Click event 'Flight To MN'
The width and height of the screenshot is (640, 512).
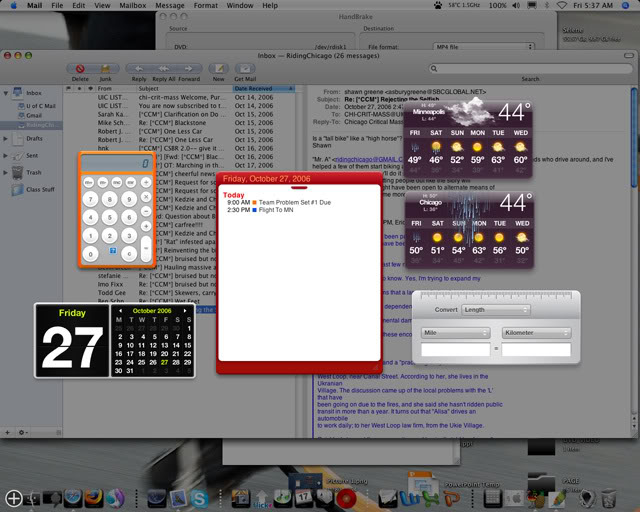click(276, 210)
